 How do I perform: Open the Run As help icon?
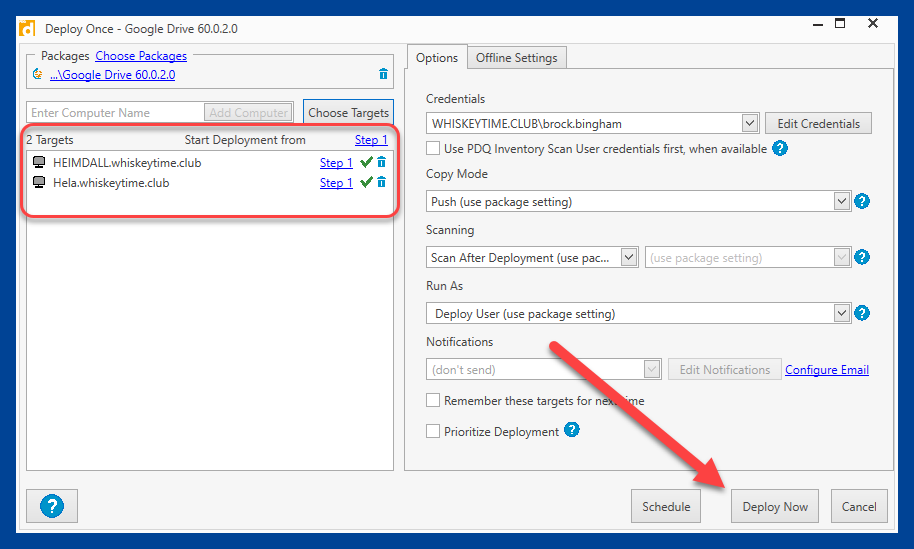tap(862, 314)
